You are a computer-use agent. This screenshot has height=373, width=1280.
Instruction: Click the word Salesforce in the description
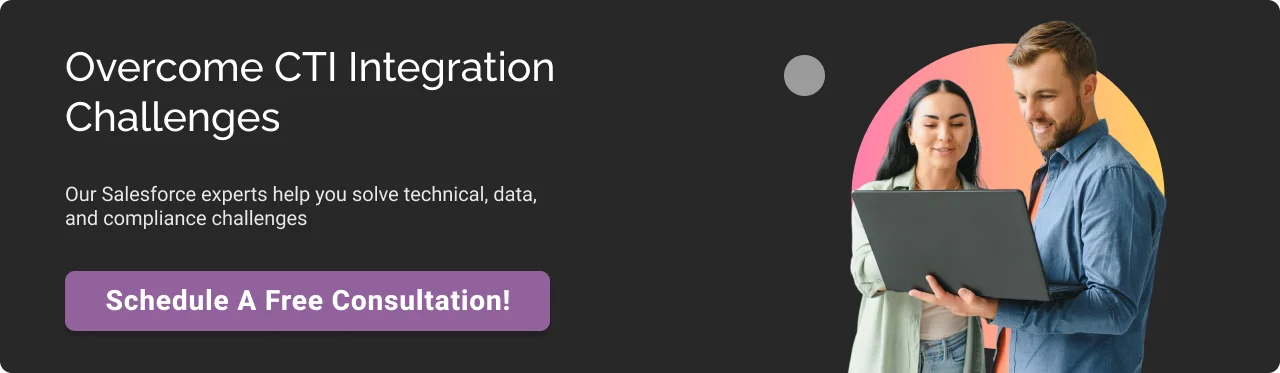pyautogui.click(x=148, y=194)
